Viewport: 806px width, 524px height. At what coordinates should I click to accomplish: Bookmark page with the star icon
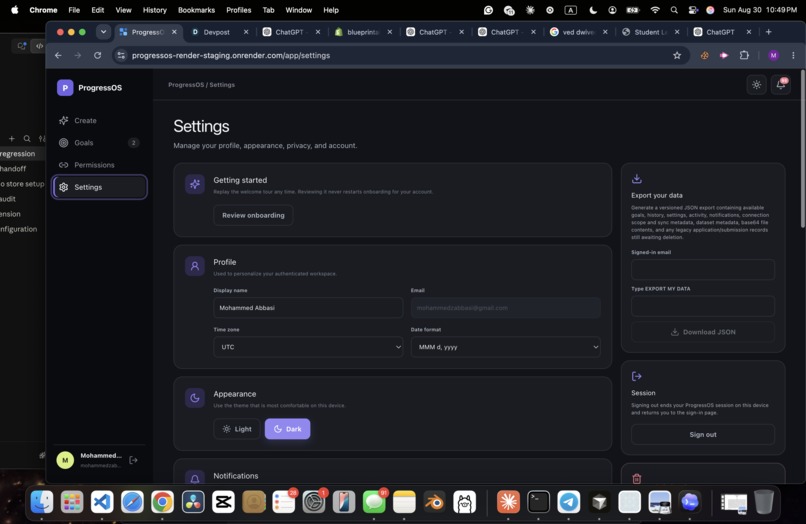677,55
